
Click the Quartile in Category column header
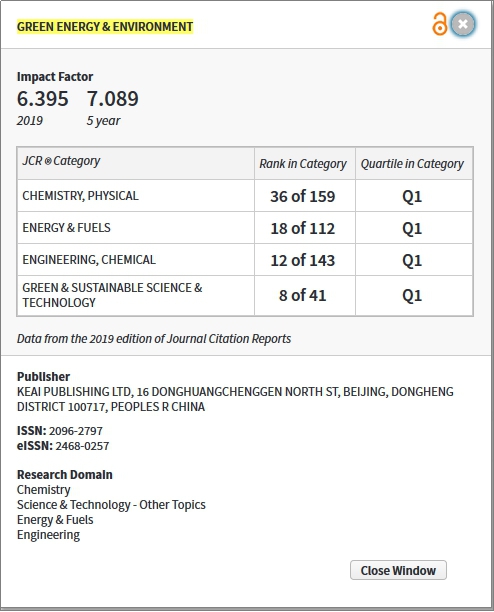tap(414, 163)
